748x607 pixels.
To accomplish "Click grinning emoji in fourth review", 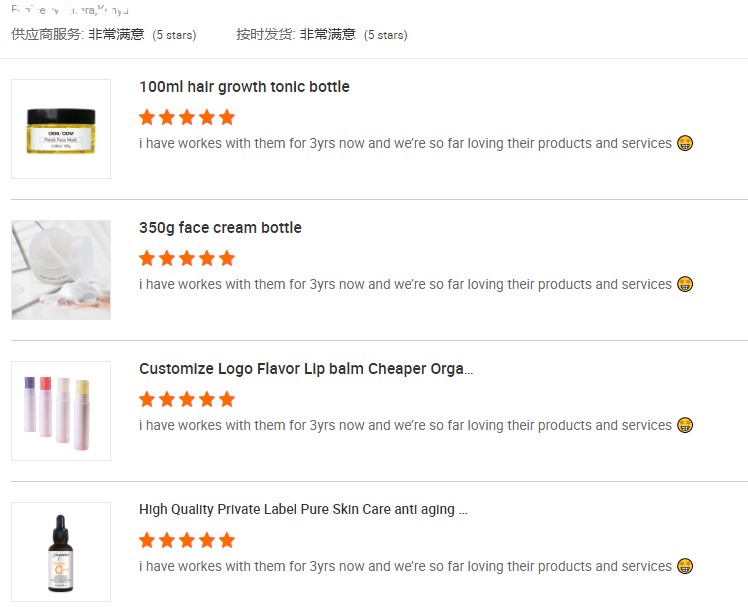I will coord(685,566).
